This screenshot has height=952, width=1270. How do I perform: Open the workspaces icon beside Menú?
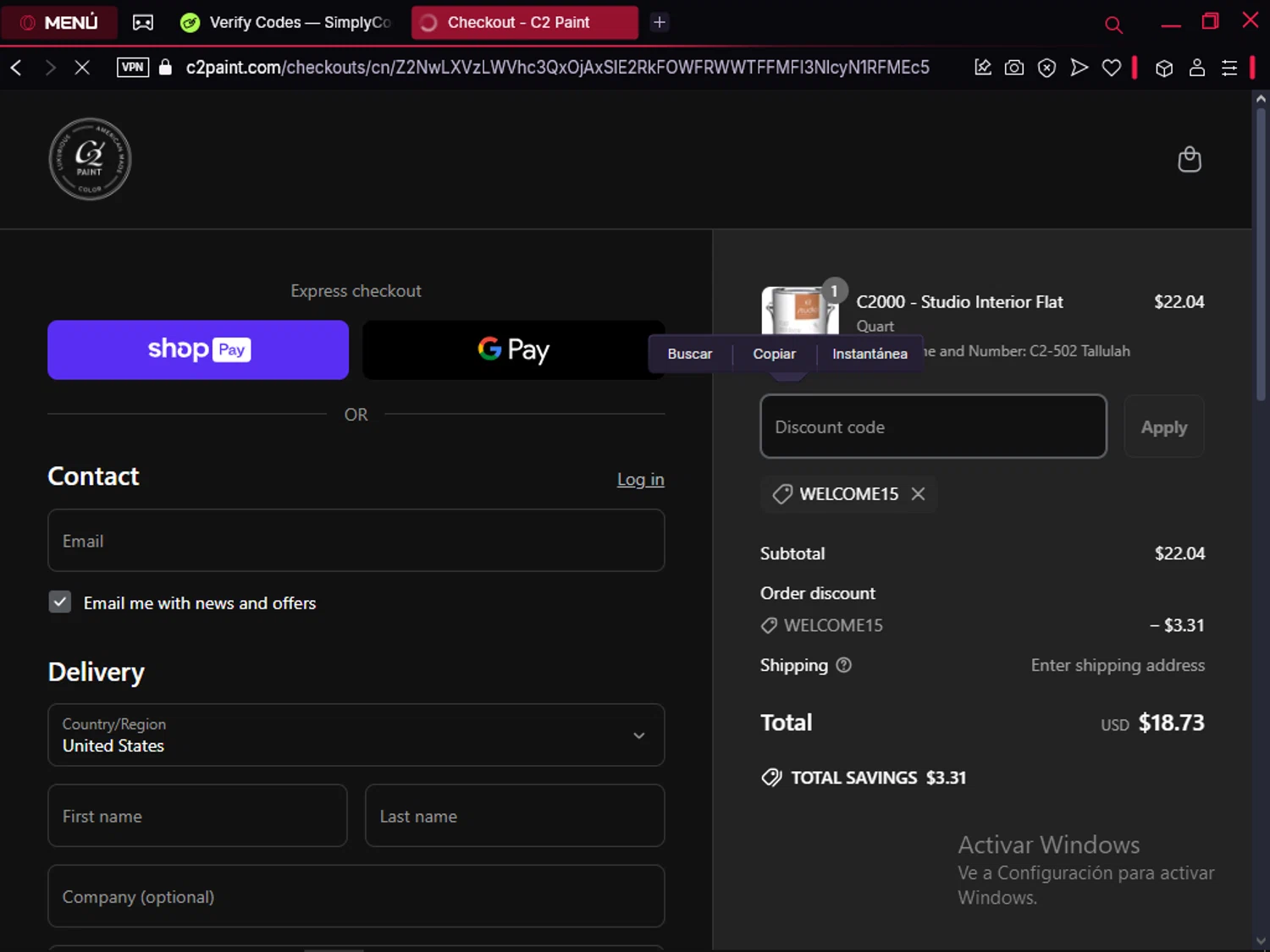143,23
